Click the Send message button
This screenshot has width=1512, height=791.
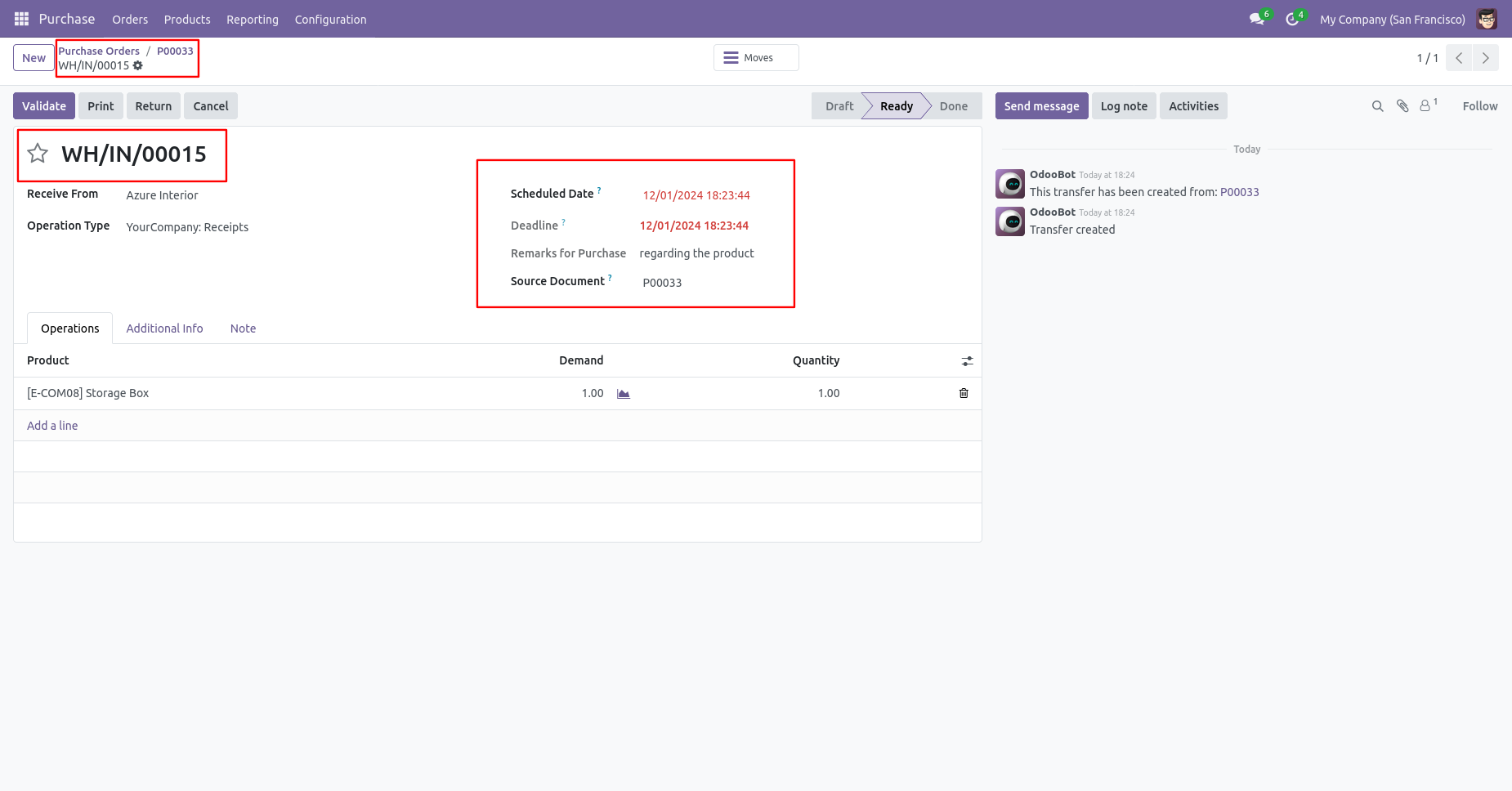click(1041, 106)
